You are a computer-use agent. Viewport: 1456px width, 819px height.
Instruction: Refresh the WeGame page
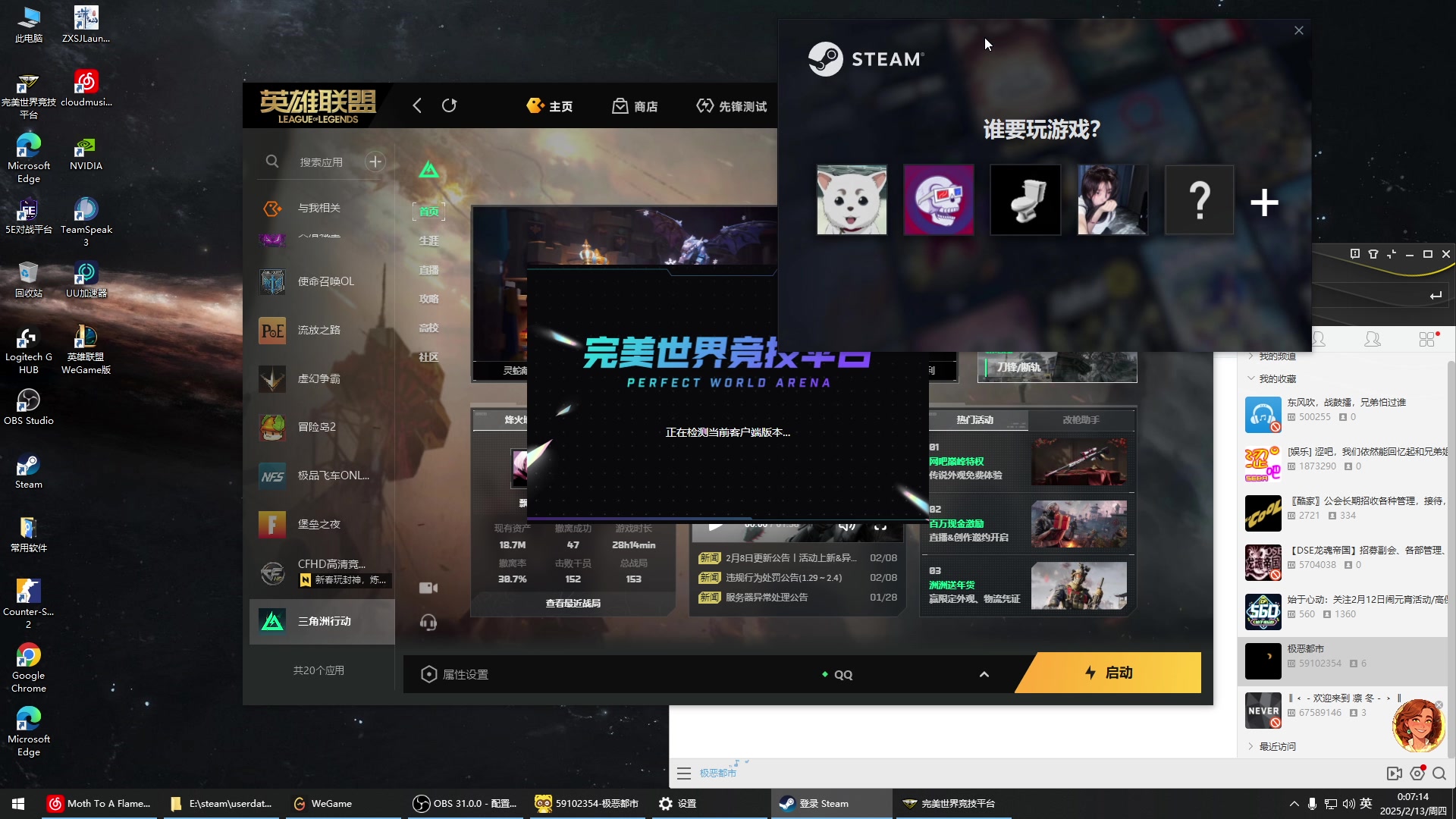[450, 105]
